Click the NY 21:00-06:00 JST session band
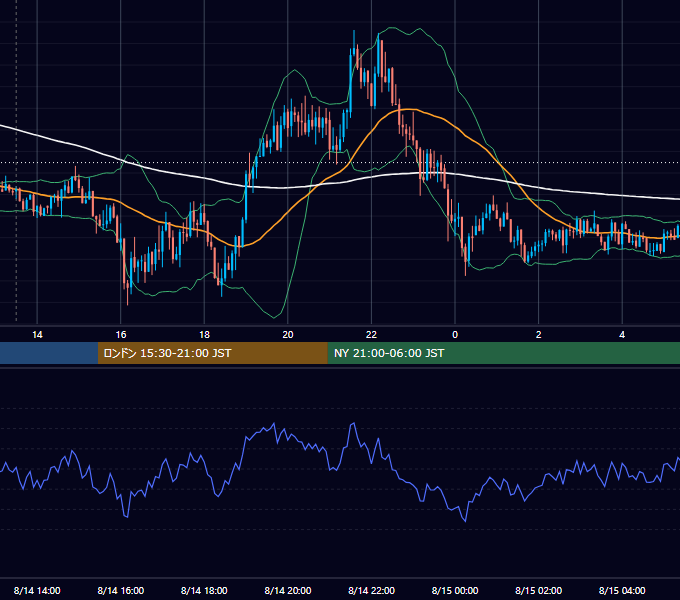The width and height of the screenshot is (680, 600). click(503, 353)
